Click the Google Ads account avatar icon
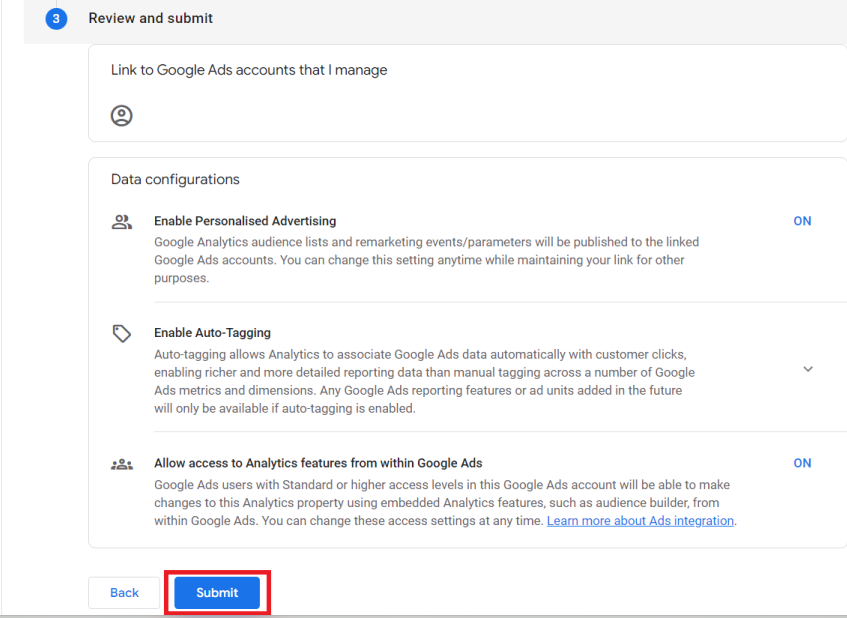Image resolution: width=847 pixels, height=618 pixels. point(122,116)
